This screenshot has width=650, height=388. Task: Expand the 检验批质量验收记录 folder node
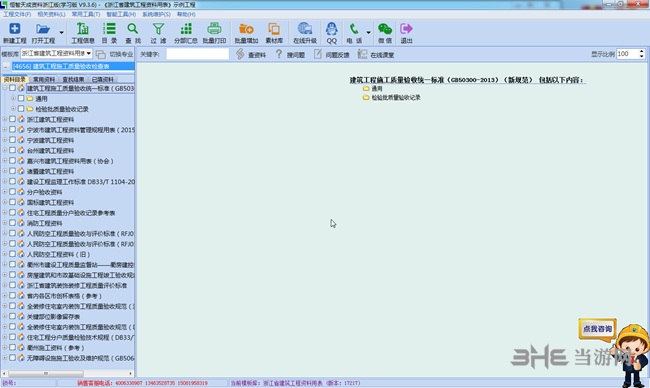[13, 109]
